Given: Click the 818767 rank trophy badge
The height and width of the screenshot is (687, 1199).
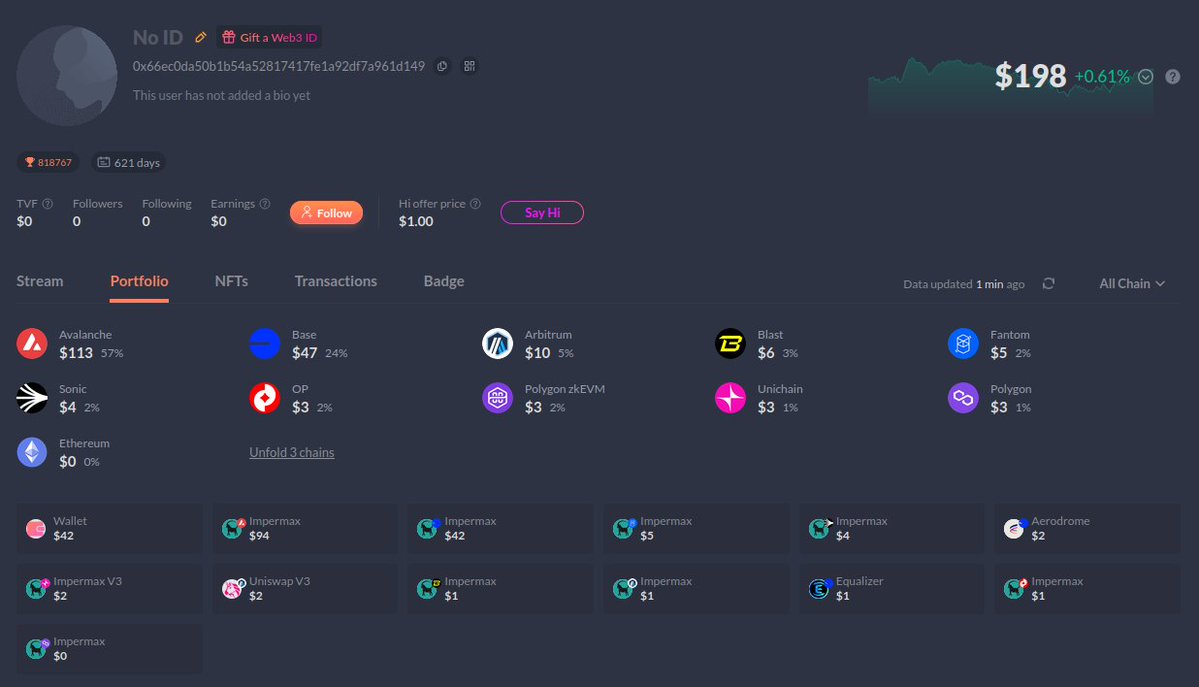Looking at the screenshot, I should point(47,162).
